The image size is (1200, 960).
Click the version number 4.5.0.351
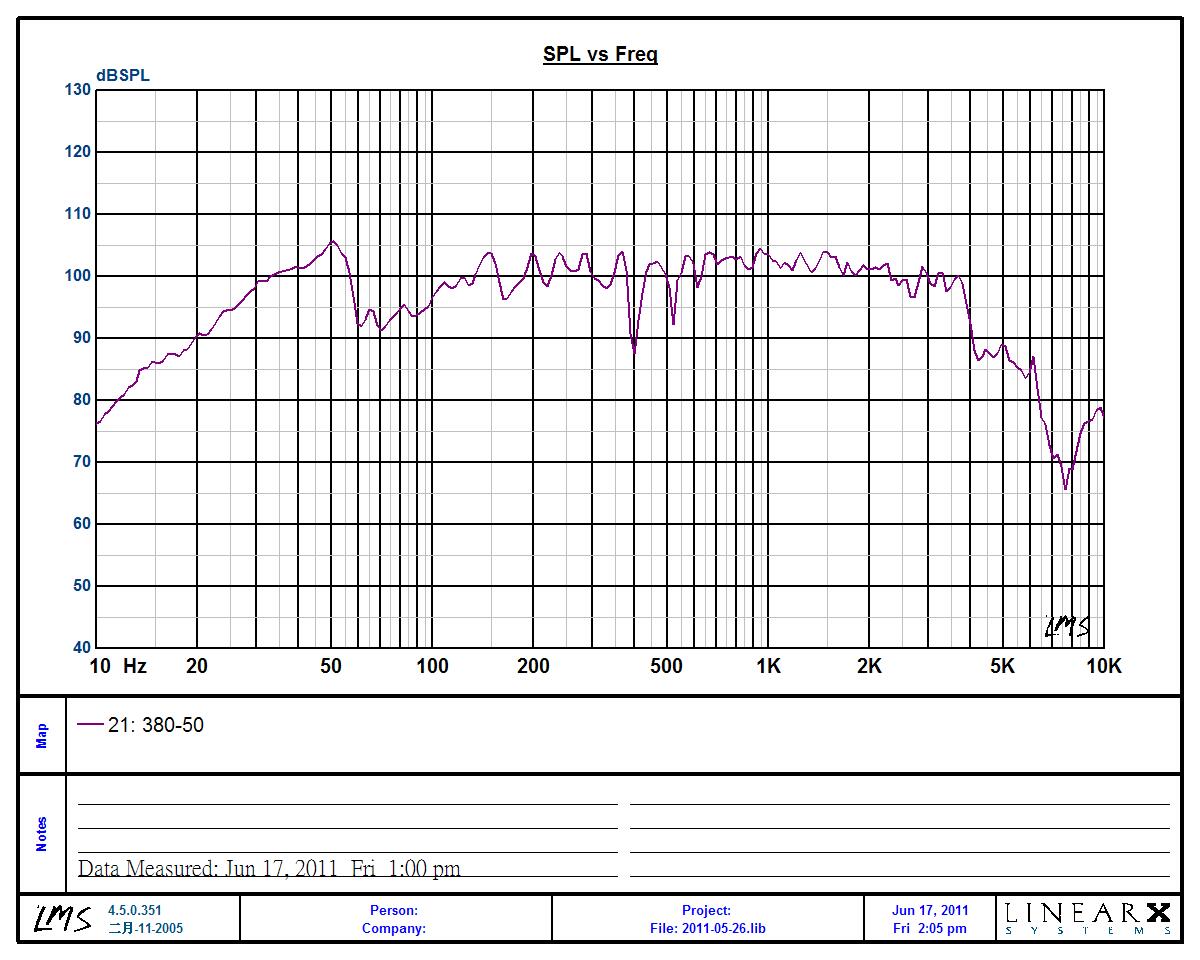(x=134, y=910)
